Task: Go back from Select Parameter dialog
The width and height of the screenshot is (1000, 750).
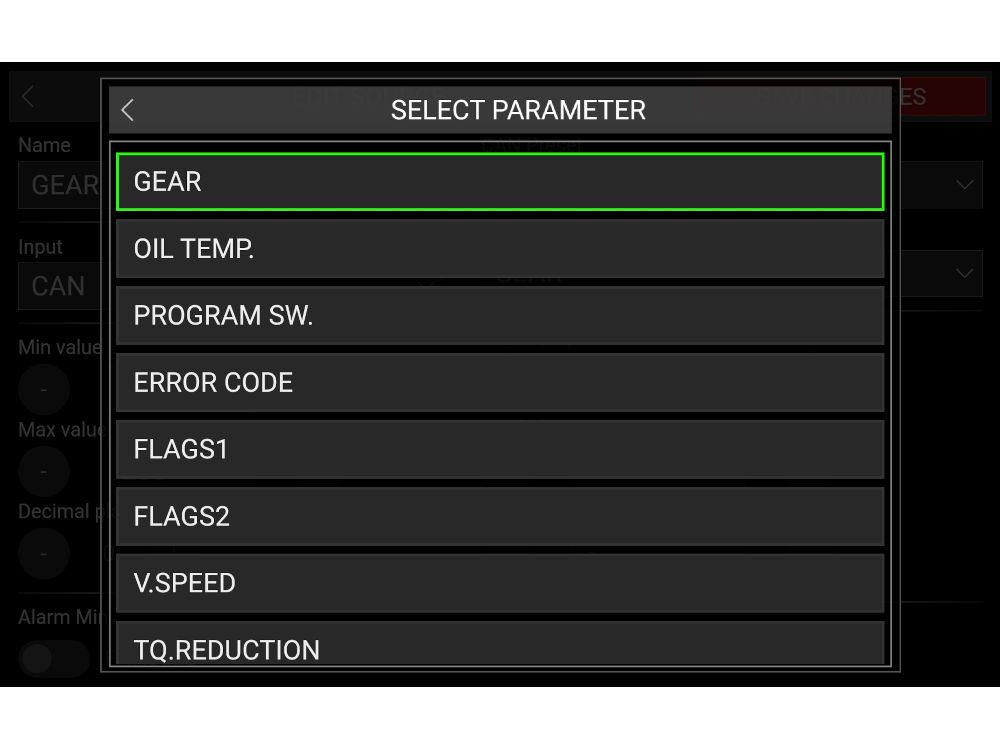Action: 128,110
